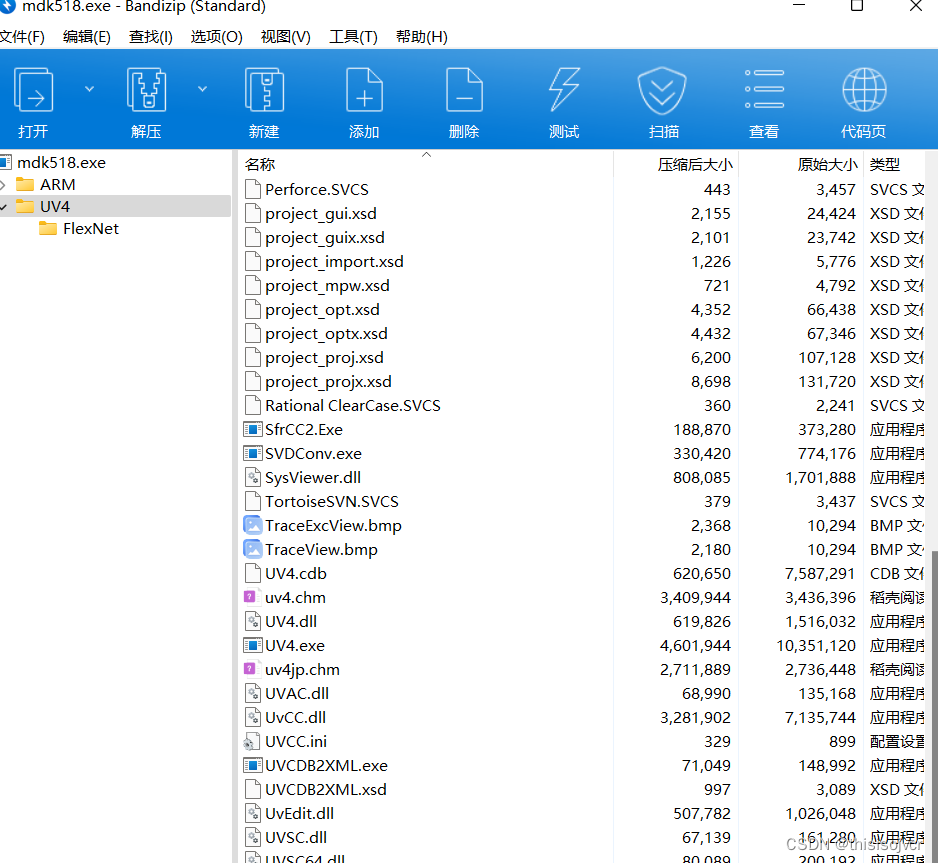This screenshot has height=863, width=938.
Task: Click the SfrCC2.Exe application icon
Action: click(x=252, y=429)
